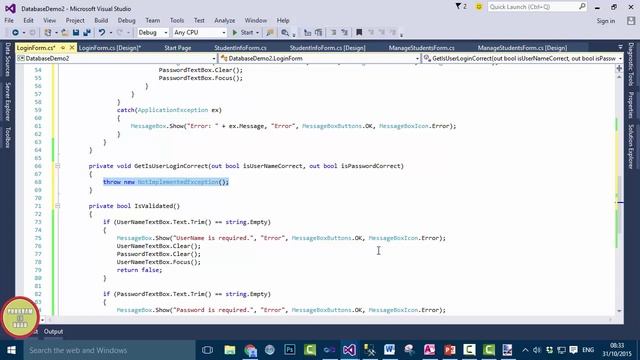Open File Explorer from the taskbar

[230, 350]
